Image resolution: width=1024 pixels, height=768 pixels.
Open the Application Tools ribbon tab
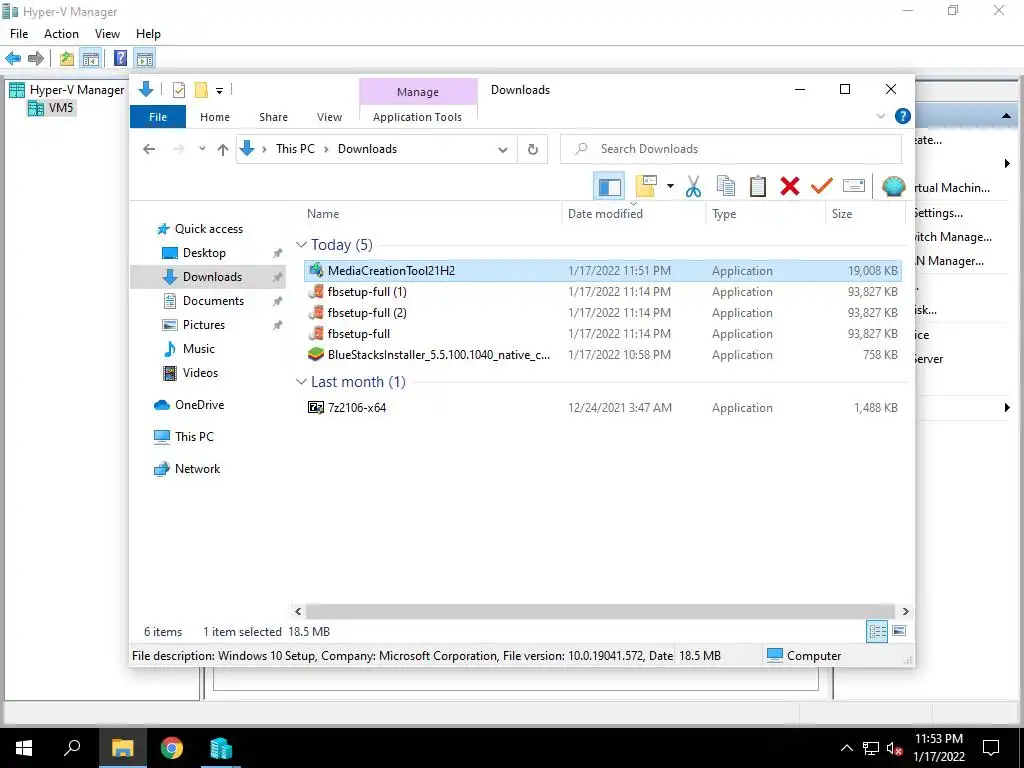[x=417, y=117]
